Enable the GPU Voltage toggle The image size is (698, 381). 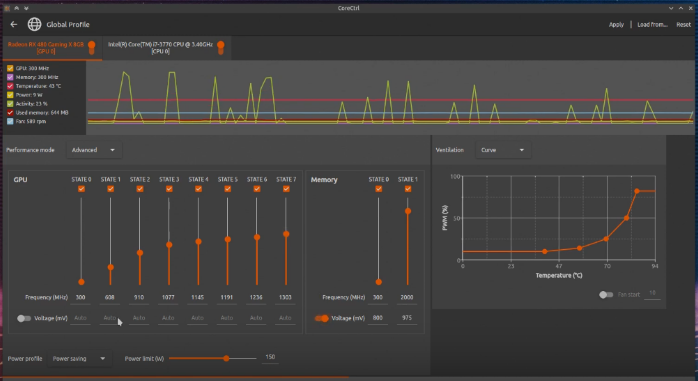point(24,318)
